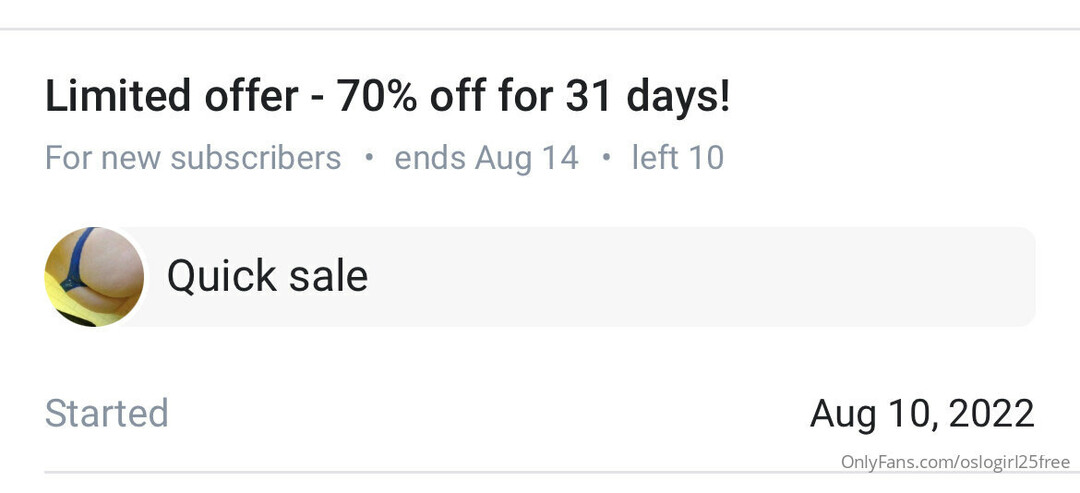Click the divider line below the Started row
The height and width of the screenshot is (493, 1080).
400,472
